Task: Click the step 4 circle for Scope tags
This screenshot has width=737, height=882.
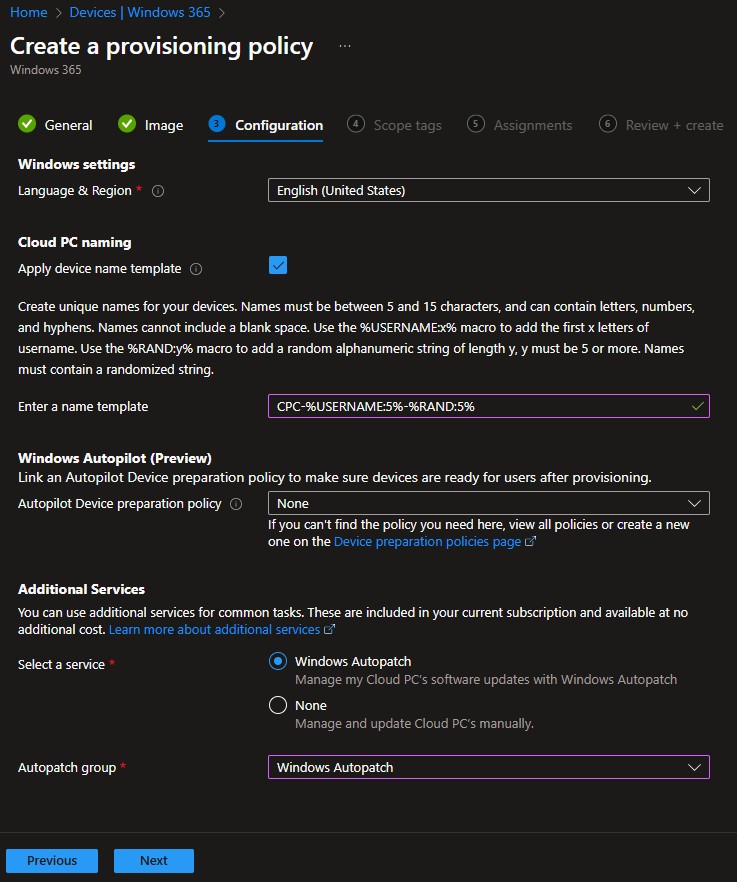Action: 356,124
